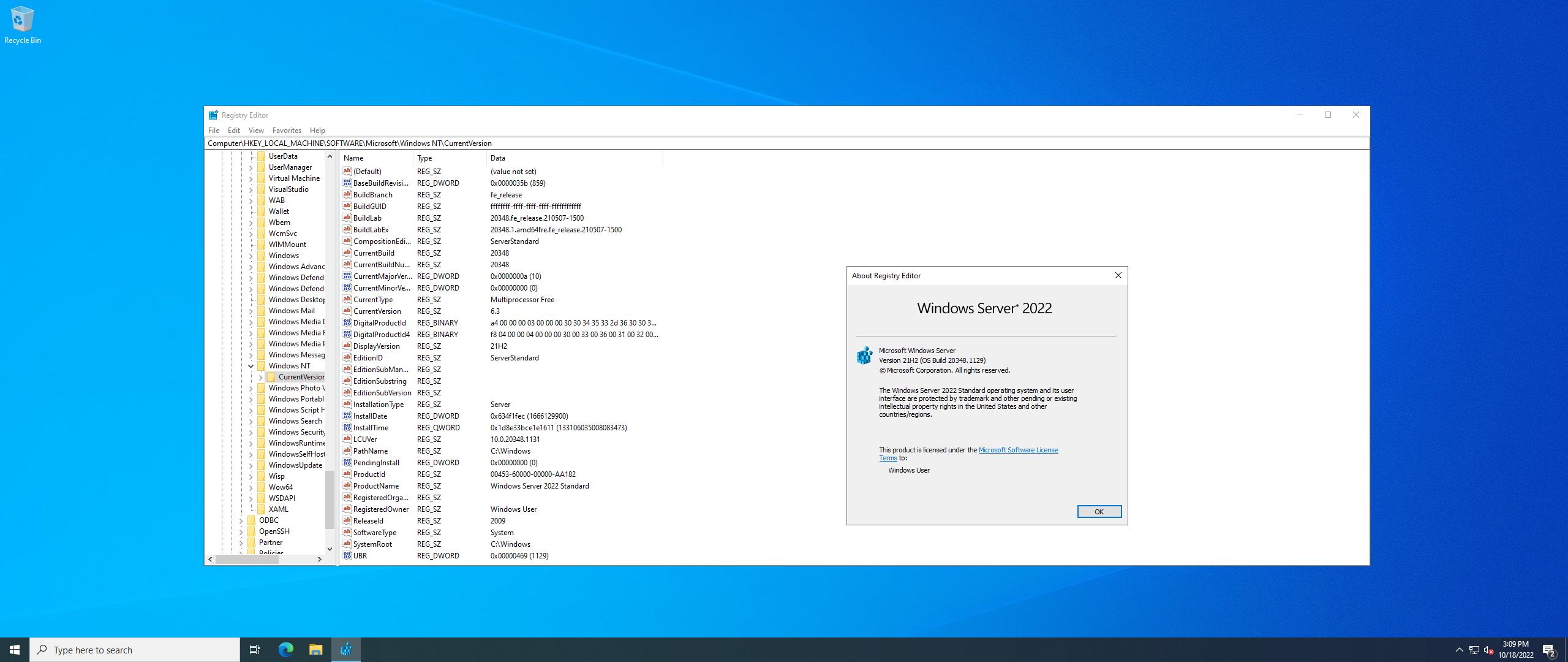Expand the WindowsUpdate tree node
This screenshot has width=1568, height=662.
[x=251, y=465]
